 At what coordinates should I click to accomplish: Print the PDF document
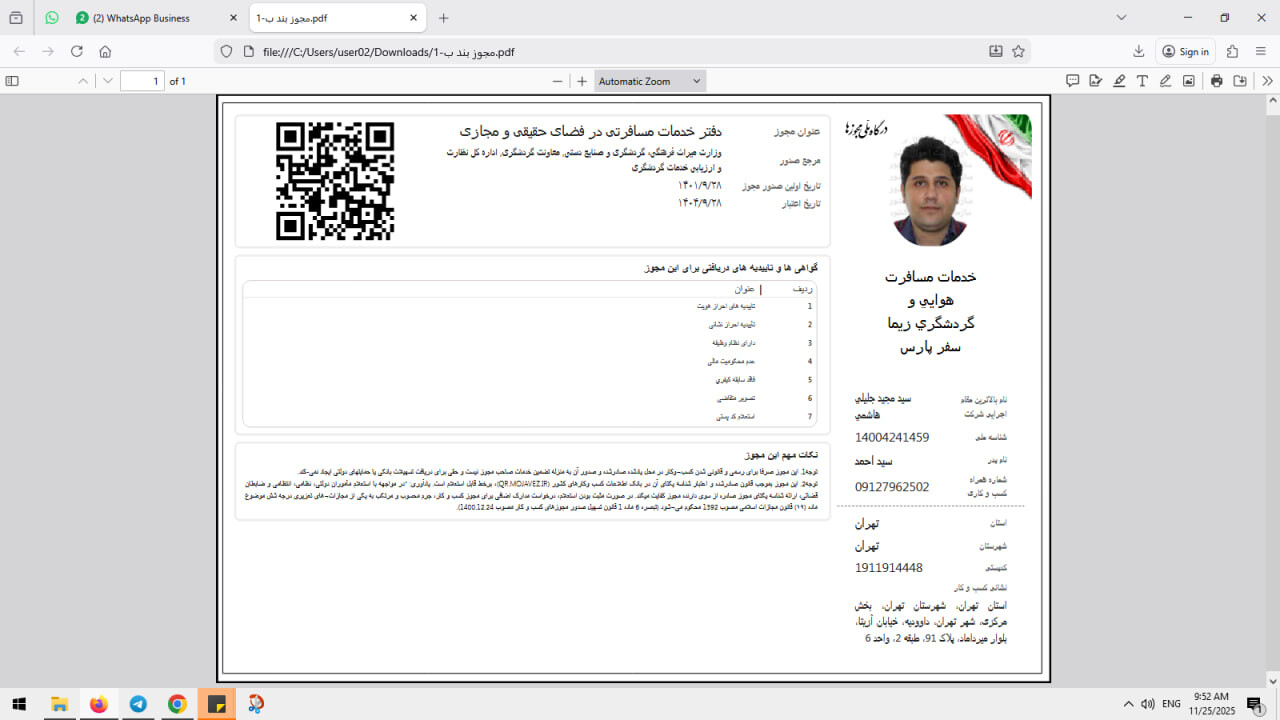point(1217,81)
